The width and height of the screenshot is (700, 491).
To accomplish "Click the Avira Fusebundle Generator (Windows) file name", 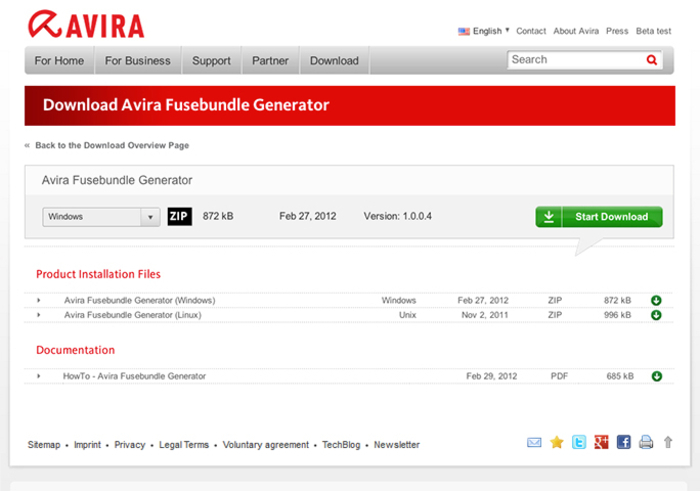I will pos(139,300).
